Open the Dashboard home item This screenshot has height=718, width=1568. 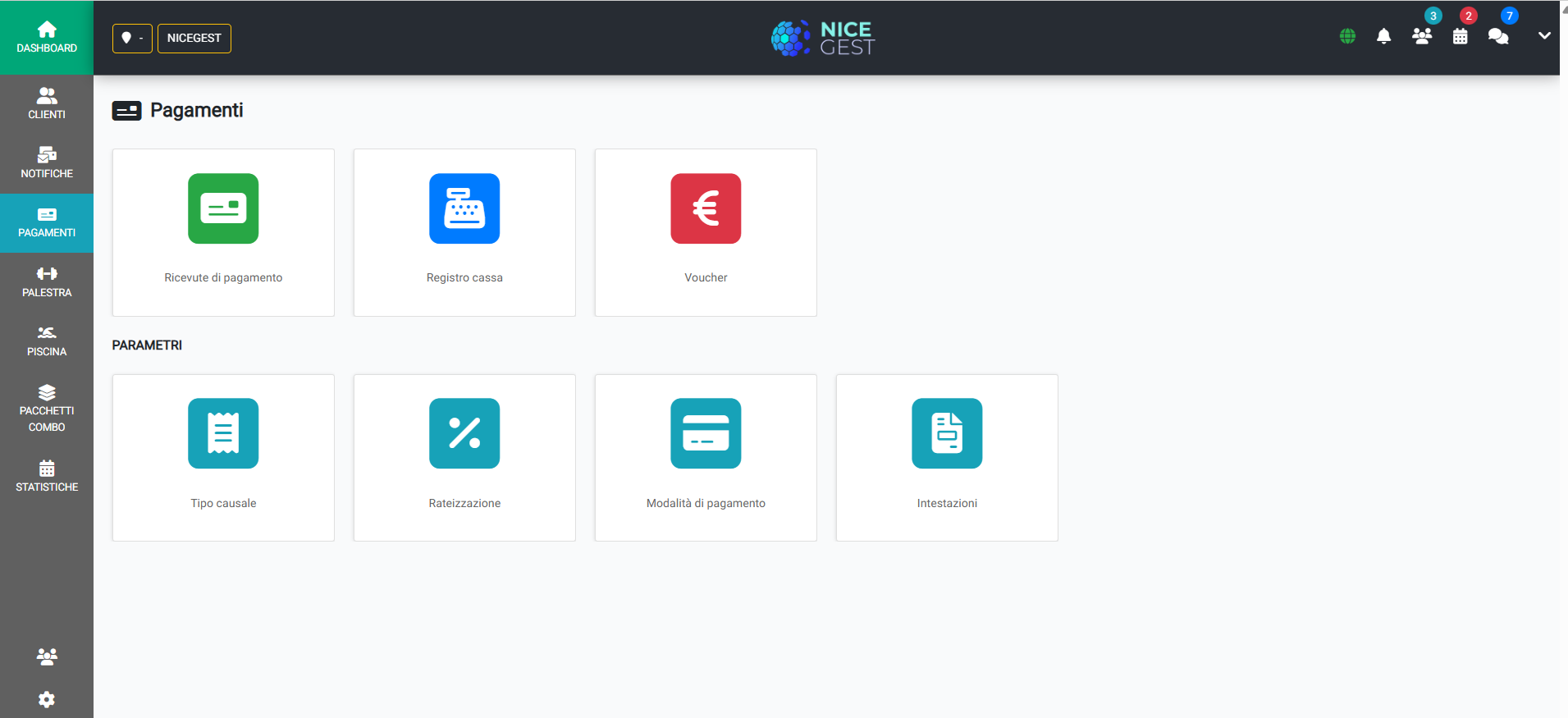pyautogui.click(x=47, y=38)
